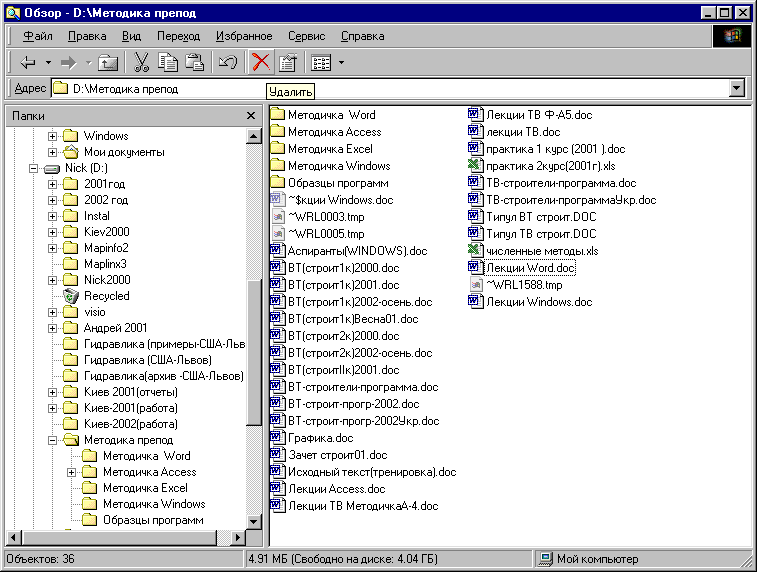Select практика 2курс(2001г).xls Excel icon
The height and width of the screenshot is (572, 757).
[475, 166]
